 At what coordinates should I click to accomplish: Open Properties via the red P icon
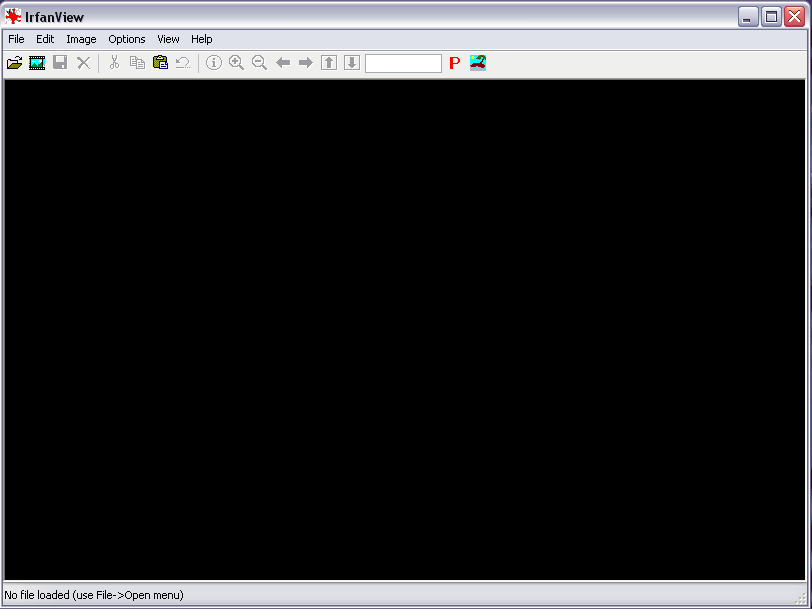coord(454,63)
